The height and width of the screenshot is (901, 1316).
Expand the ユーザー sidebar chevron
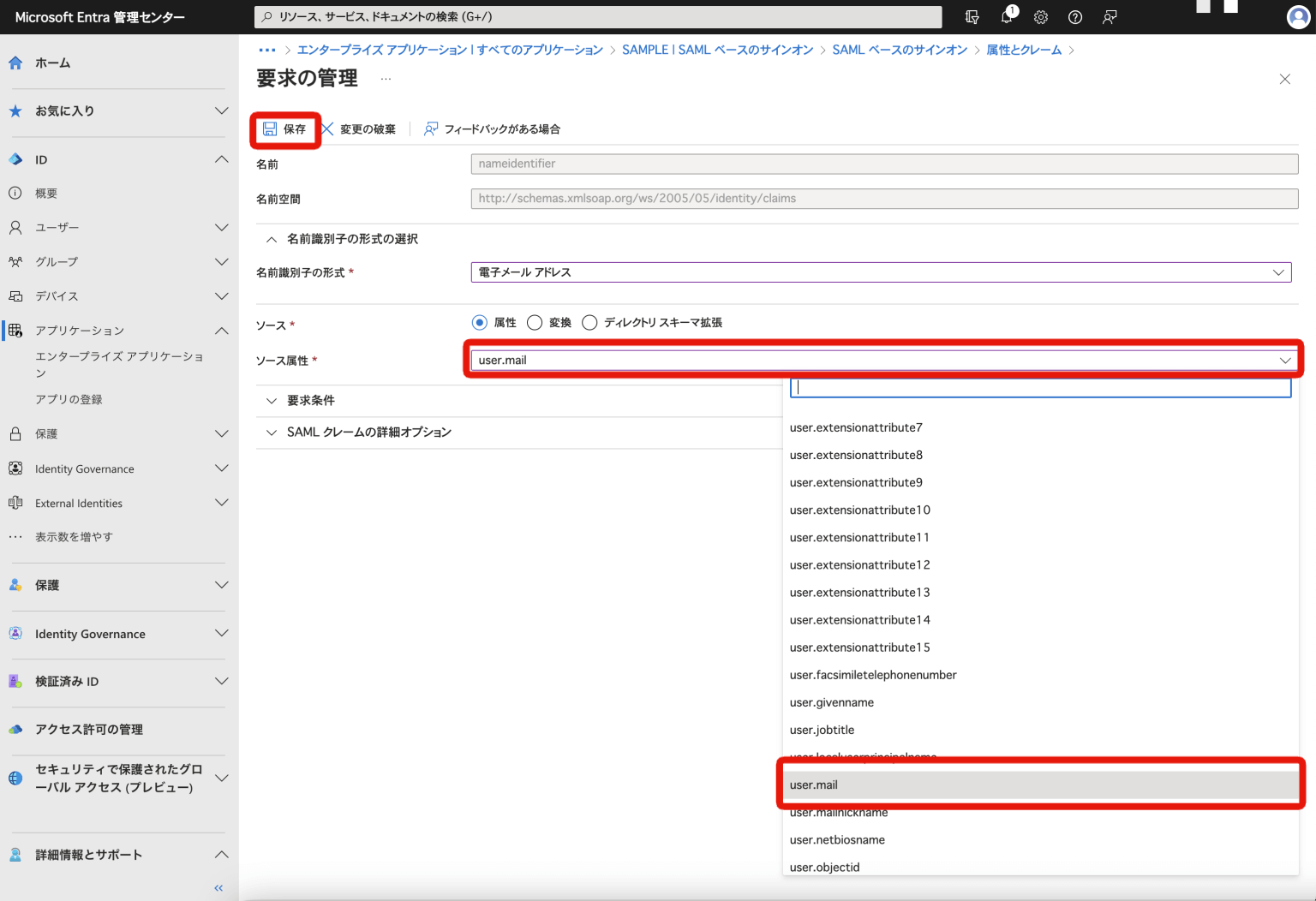click(x=222, y=227)
